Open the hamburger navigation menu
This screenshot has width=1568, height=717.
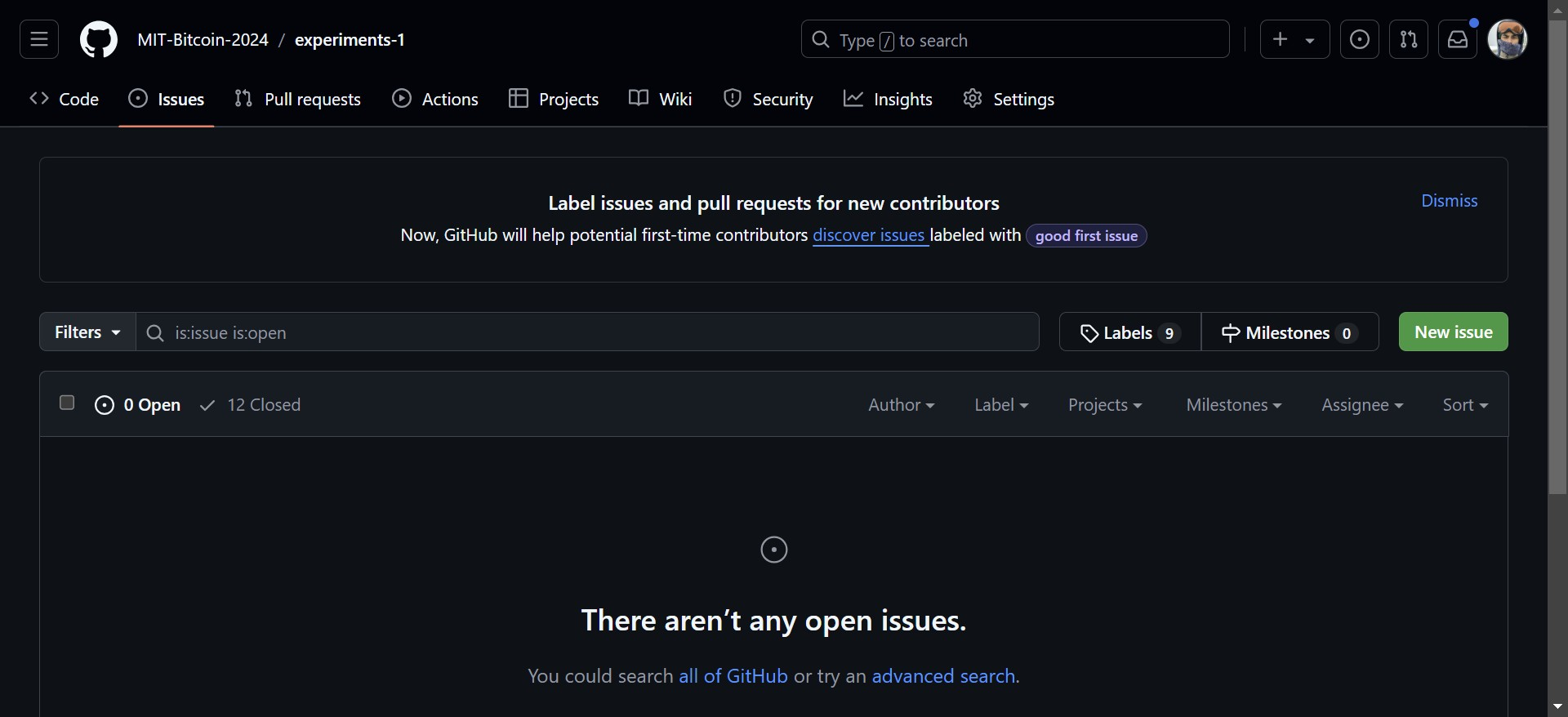pos(39,39)
